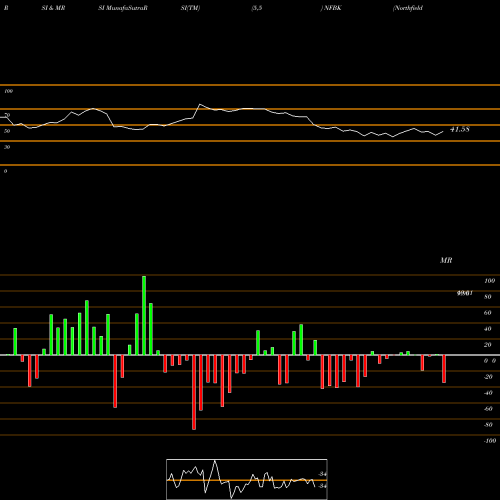Click the MR axis label -80
500x500 pixels.
[x=488, y=425]
